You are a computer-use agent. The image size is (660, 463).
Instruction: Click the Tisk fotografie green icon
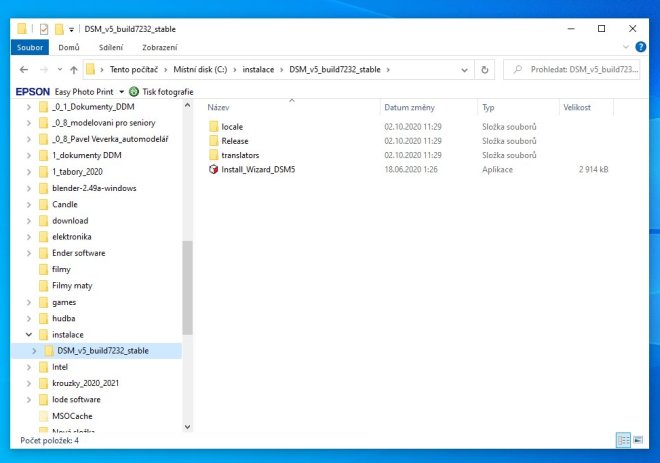134,92
